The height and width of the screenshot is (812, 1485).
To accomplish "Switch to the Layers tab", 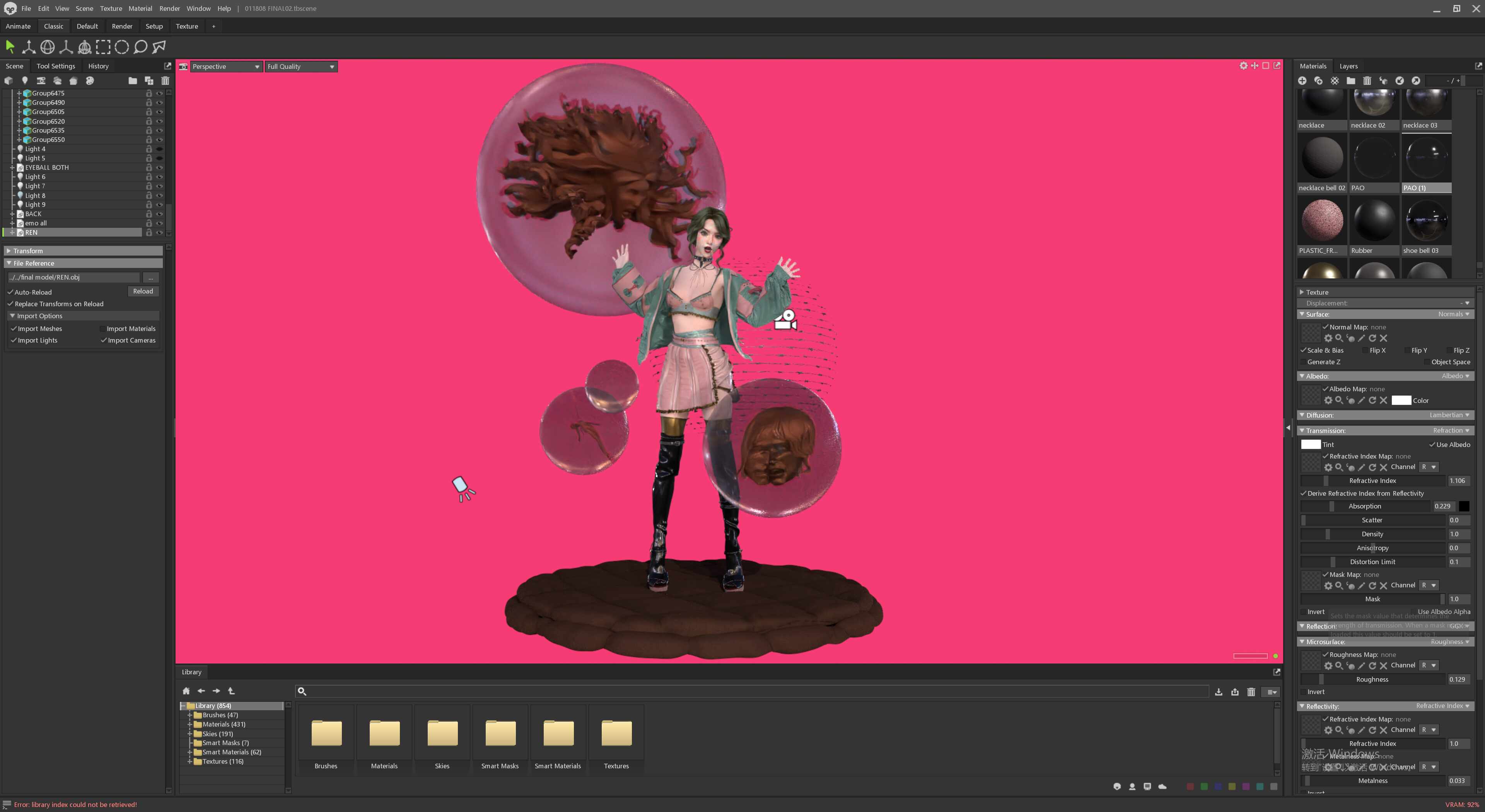I will tap(1348, 66).
